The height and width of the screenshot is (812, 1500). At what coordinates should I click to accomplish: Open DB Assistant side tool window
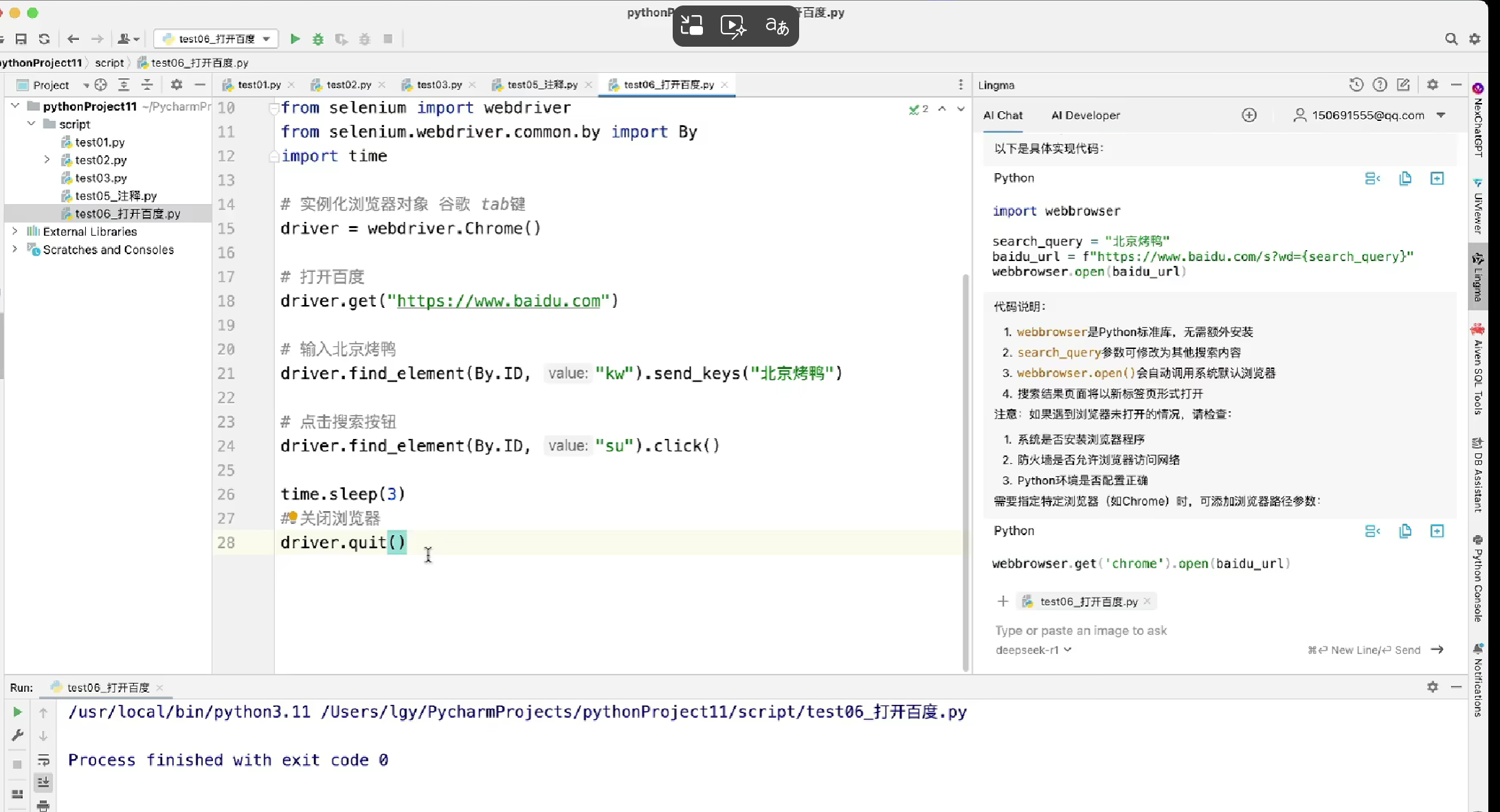[1478, 475]
